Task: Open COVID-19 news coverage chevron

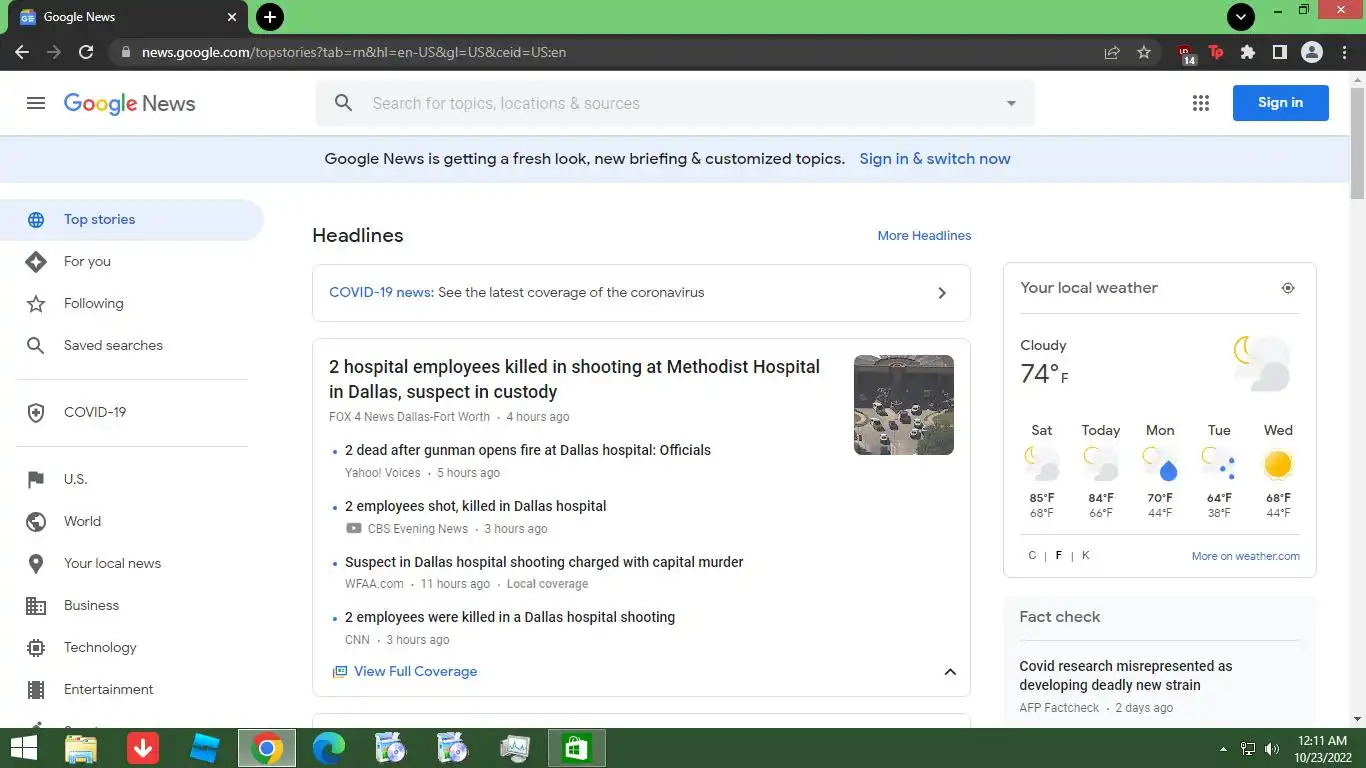Action: pos(942,293)
